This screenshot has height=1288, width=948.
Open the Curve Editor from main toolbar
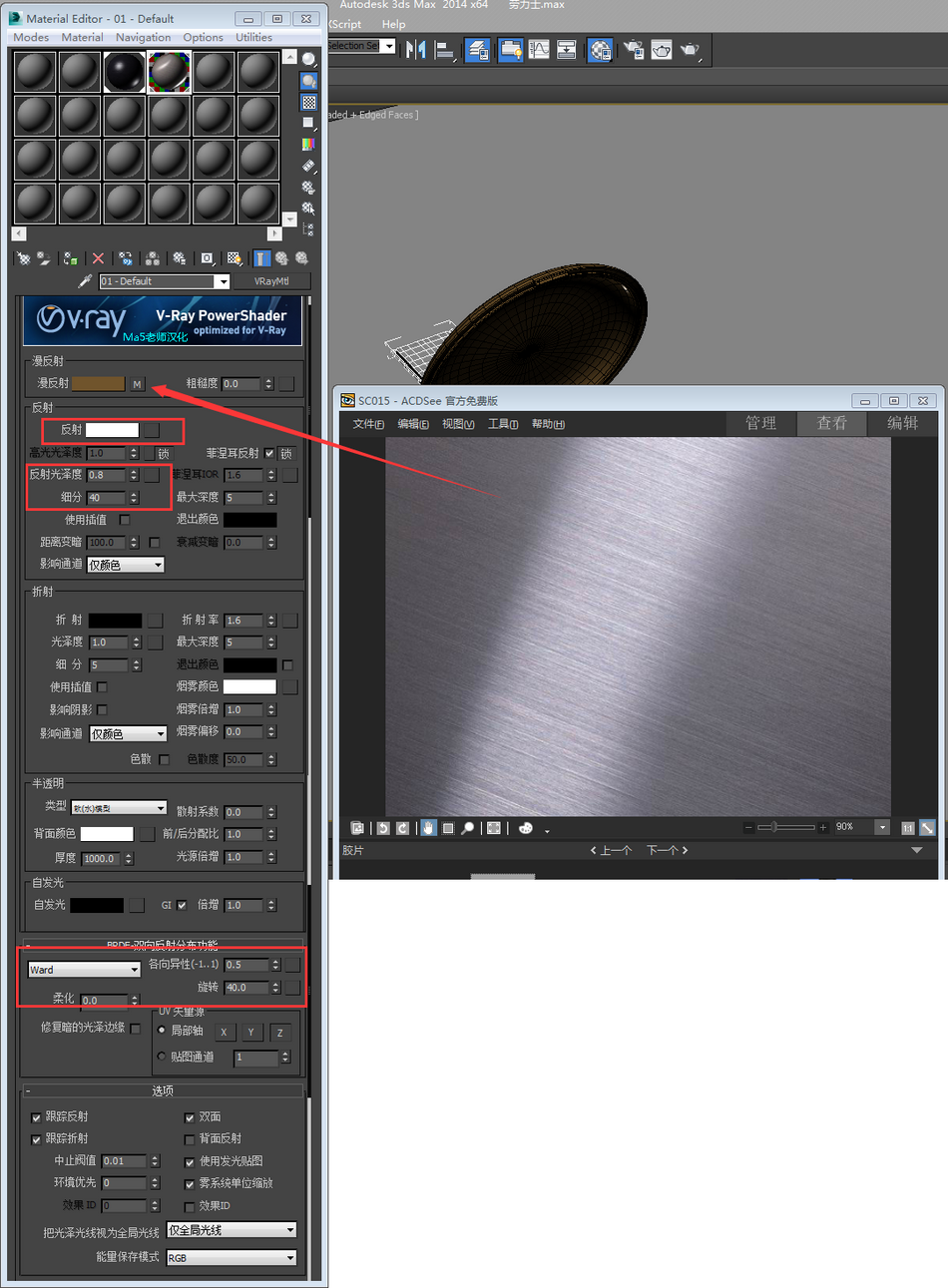pyautogui.click(x=539, y=49)
